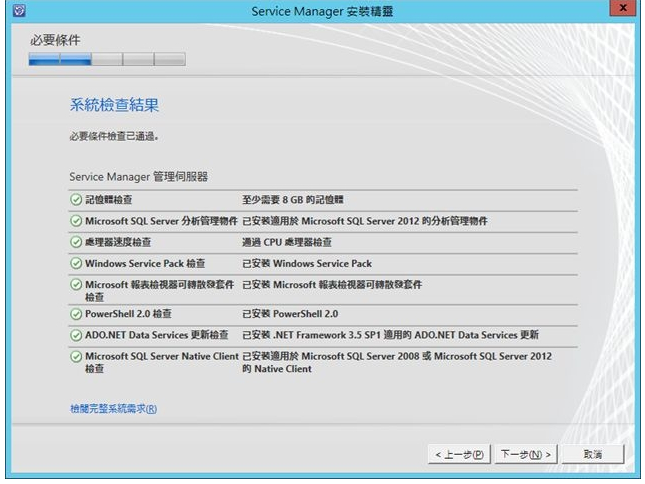The height and width of the screenshot is (484, 645).
Task: Click the green check icon beside 記憶體檢查
Action: tap(76, 200)
